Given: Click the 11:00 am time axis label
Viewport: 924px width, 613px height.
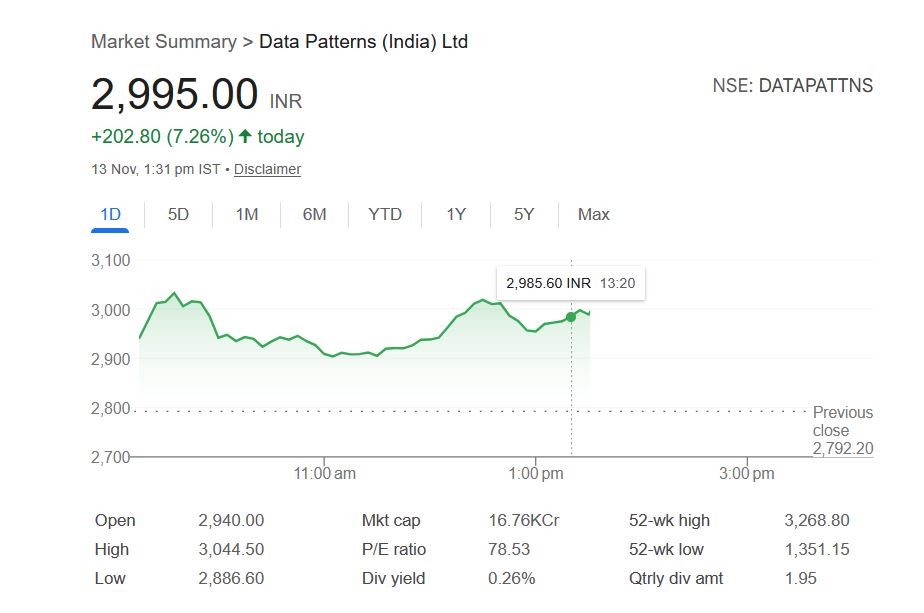Looking at the screenshot, I should click(x=327, y=473).
